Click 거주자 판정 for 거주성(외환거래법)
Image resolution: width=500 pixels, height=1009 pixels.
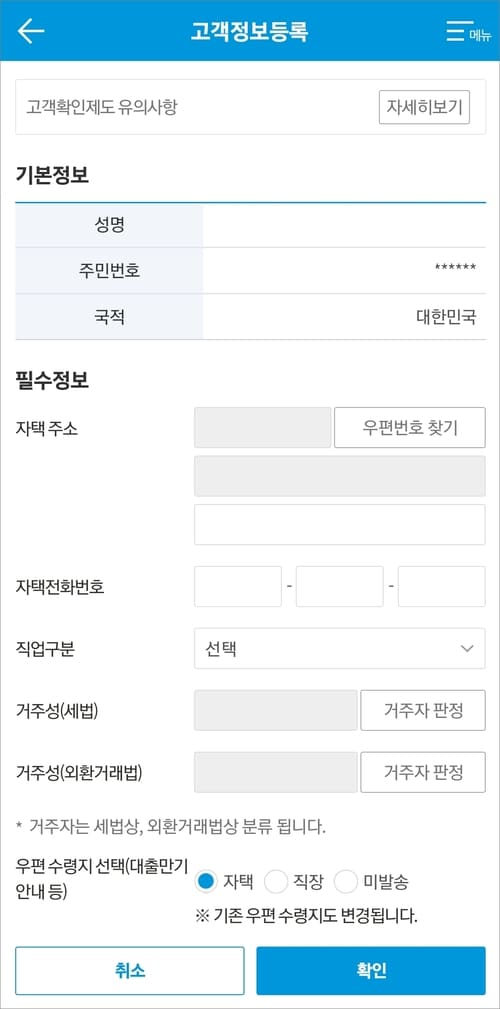(x=423, y=772)
